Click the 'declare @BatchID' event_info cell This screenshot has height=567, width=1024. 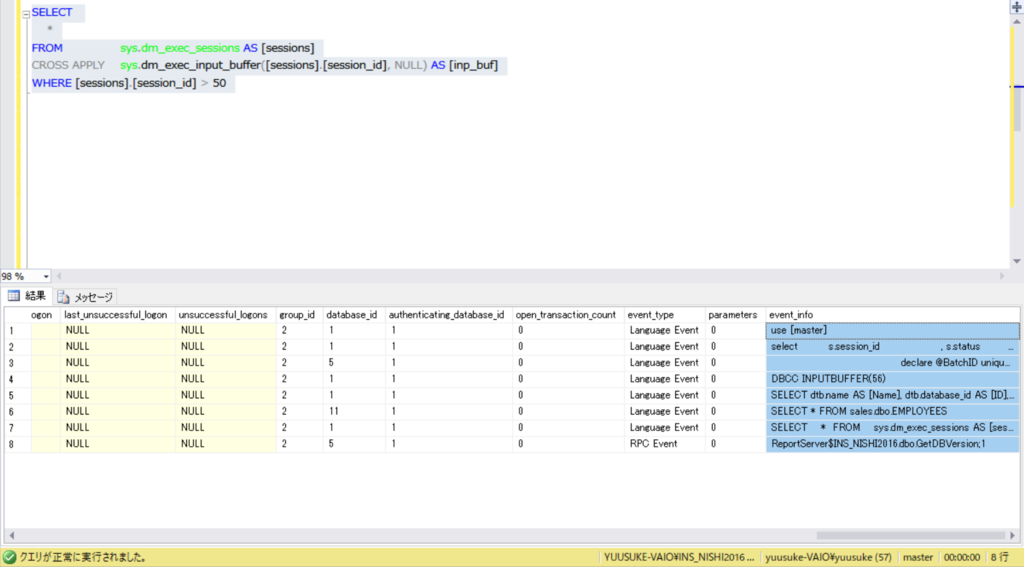point(892,363)
